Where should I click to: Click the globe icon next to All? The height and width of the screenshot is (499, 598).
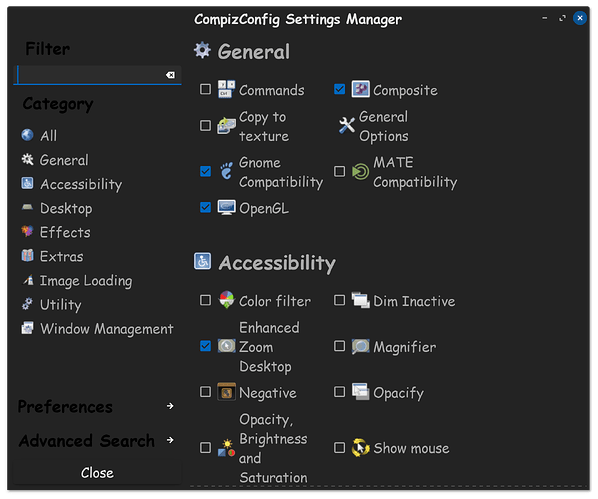tap(27, 135)
